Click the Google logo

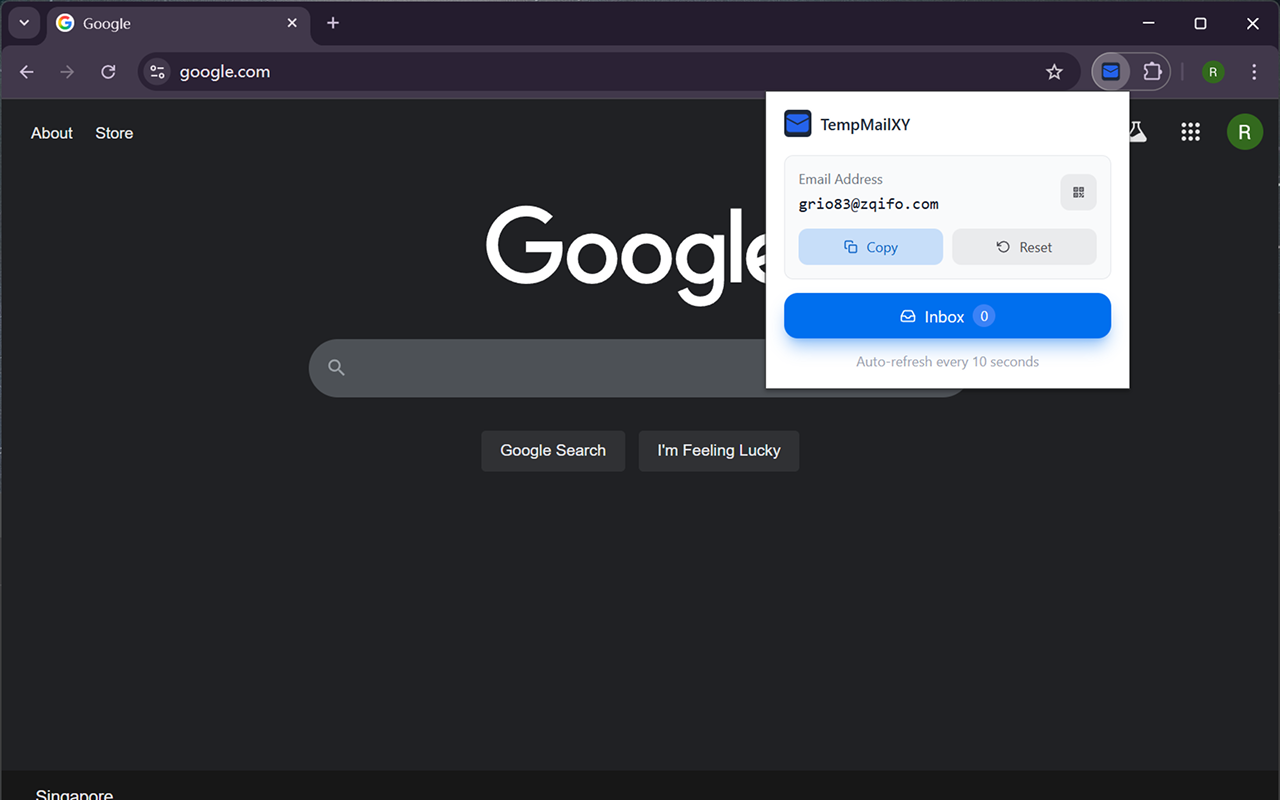click(626, 255)
